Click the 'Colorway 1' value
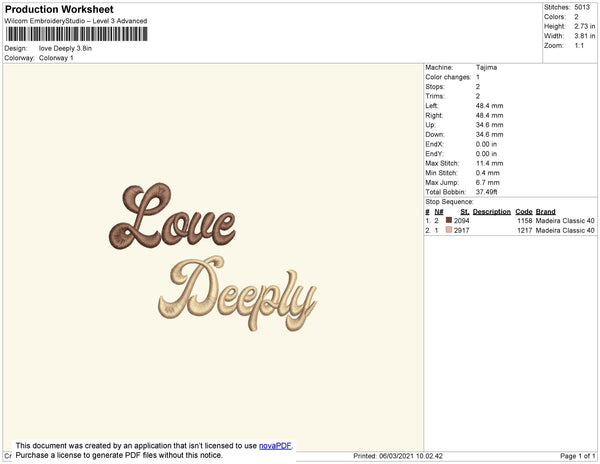 [56, 58]
